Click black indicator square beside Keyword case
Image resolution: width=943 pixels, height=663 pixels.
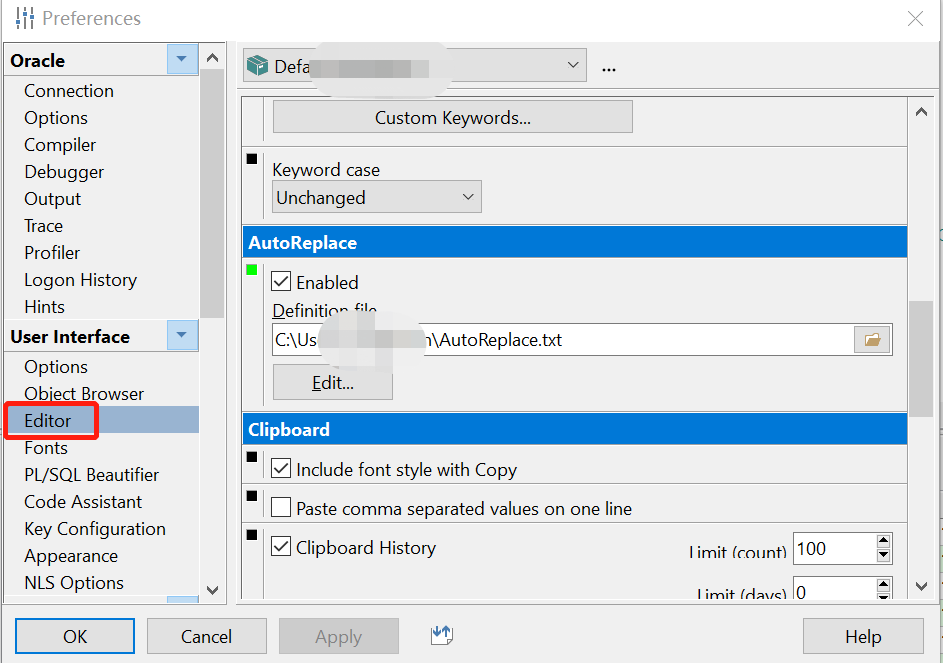252,159
